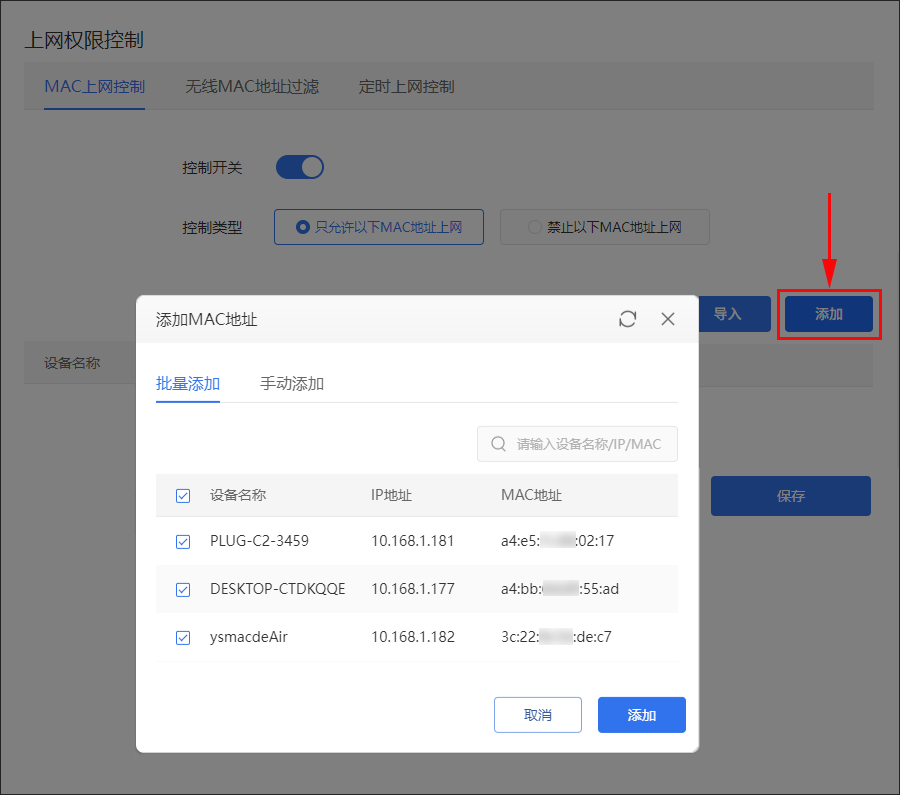
Task: Open the 无线MAC地址过滤 tab
Action: 252,87
